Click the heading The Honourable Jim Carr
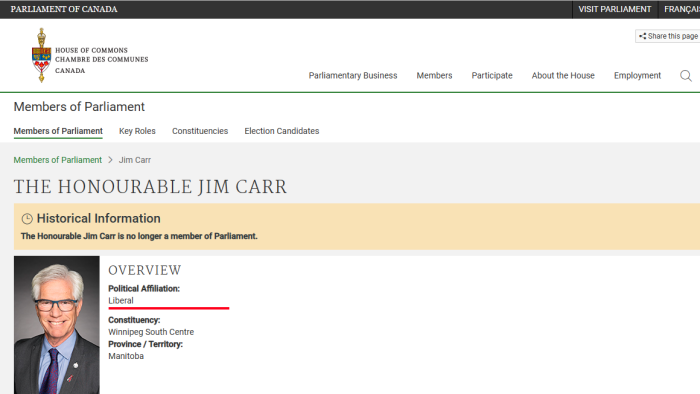This screenshot has width=700, height=394. click(x=150, y=187)
